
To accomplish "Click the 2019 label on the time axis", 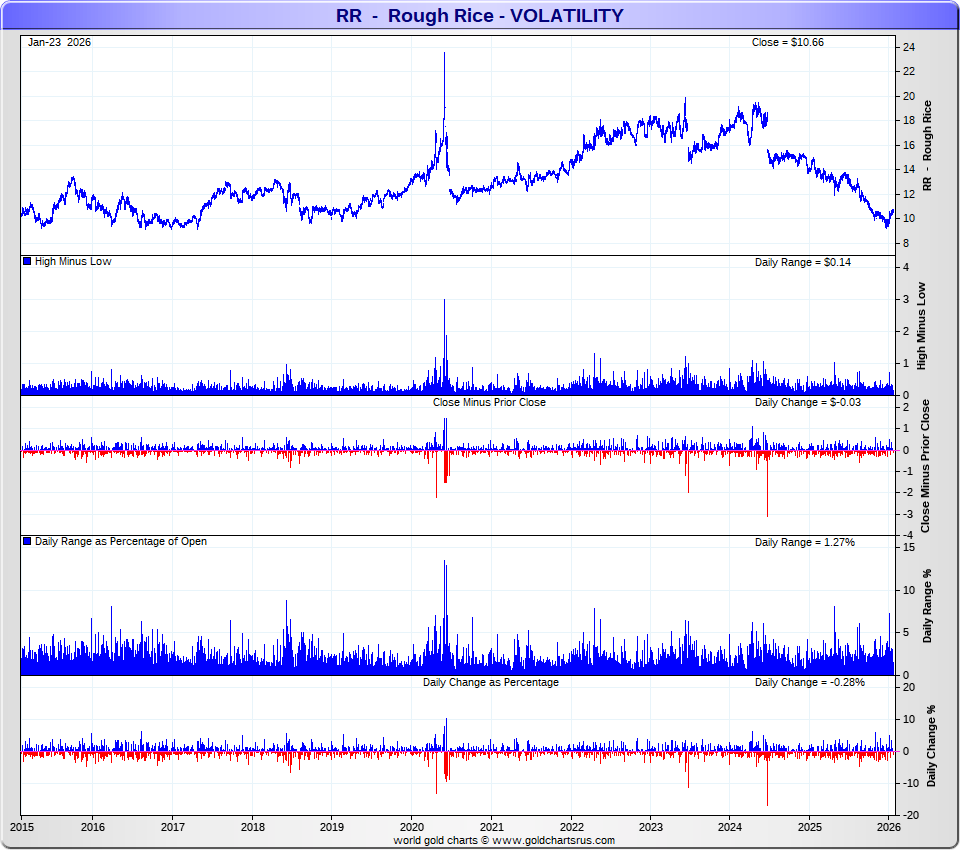I will tap(332, 827).
